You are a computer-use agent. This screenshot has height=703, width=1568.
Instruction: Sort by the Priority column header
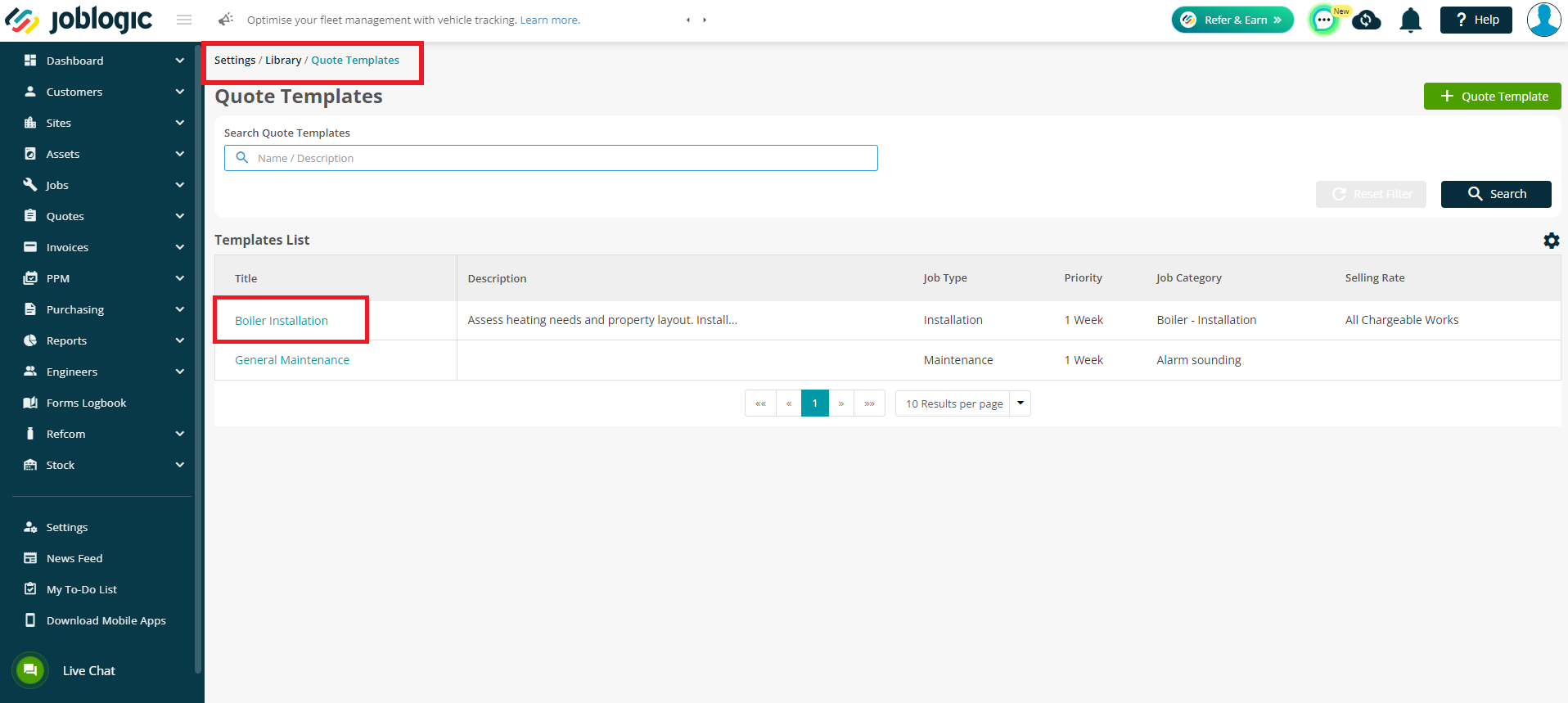click(x=1084, y=278)
